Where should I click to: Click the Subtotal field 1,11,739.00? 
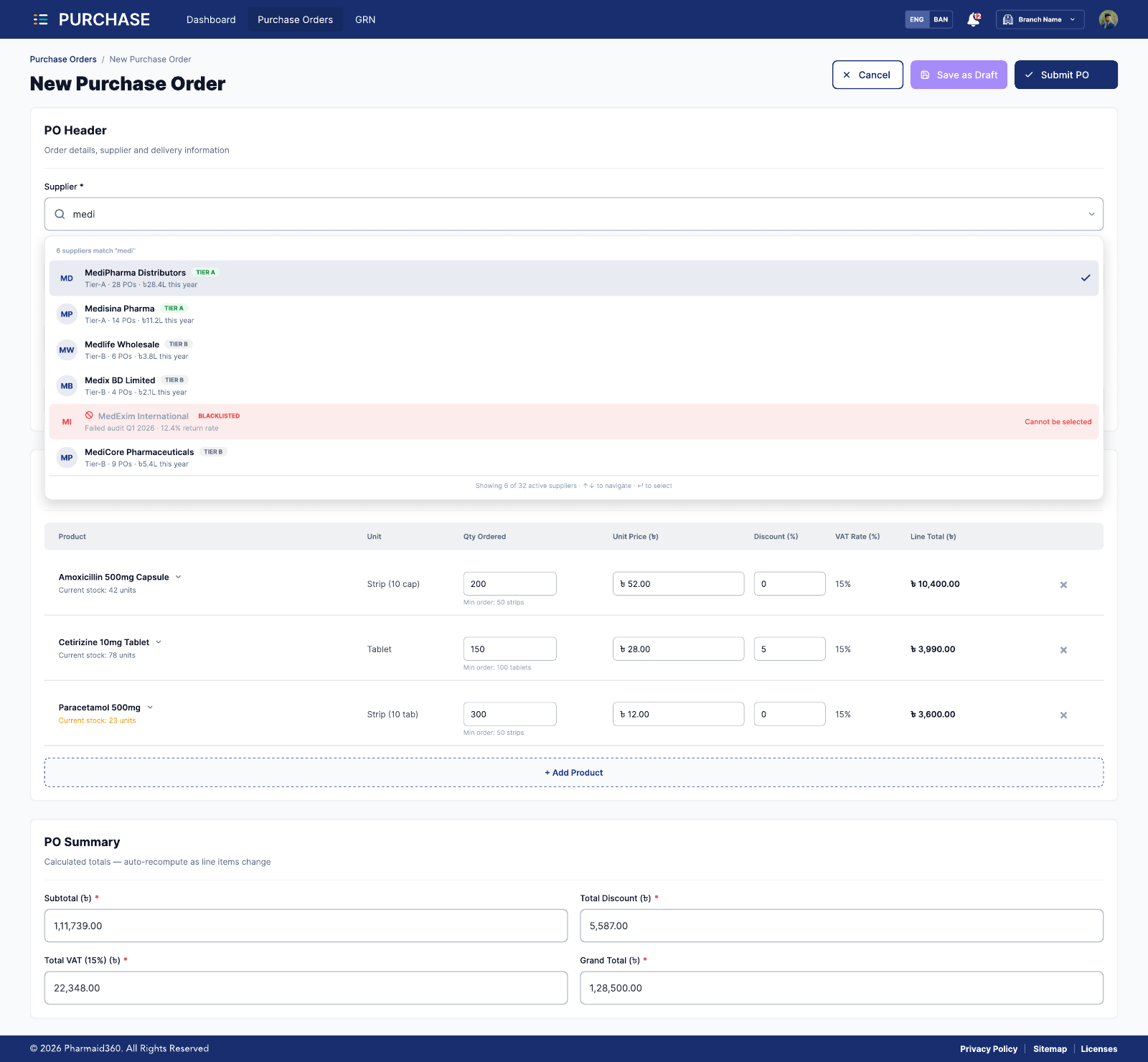[306, 926]
